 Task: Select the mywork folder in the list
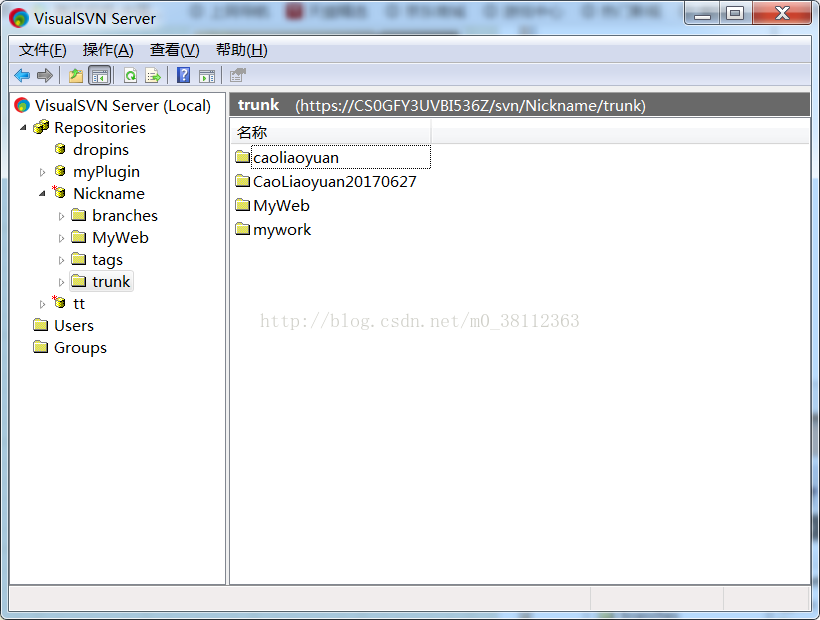point(282,230)
